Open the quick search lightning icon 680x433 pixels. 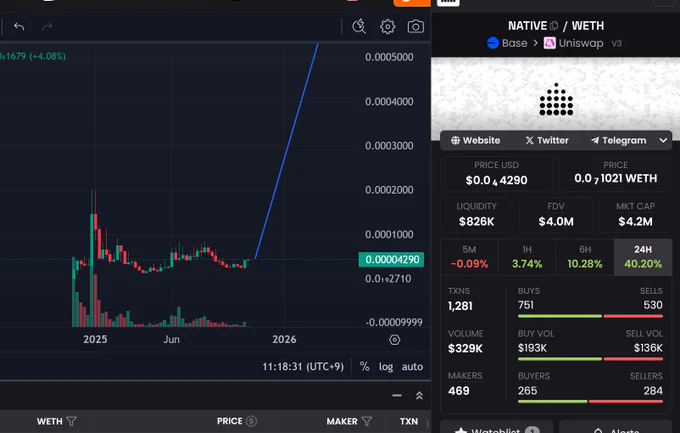coord(359,26)
